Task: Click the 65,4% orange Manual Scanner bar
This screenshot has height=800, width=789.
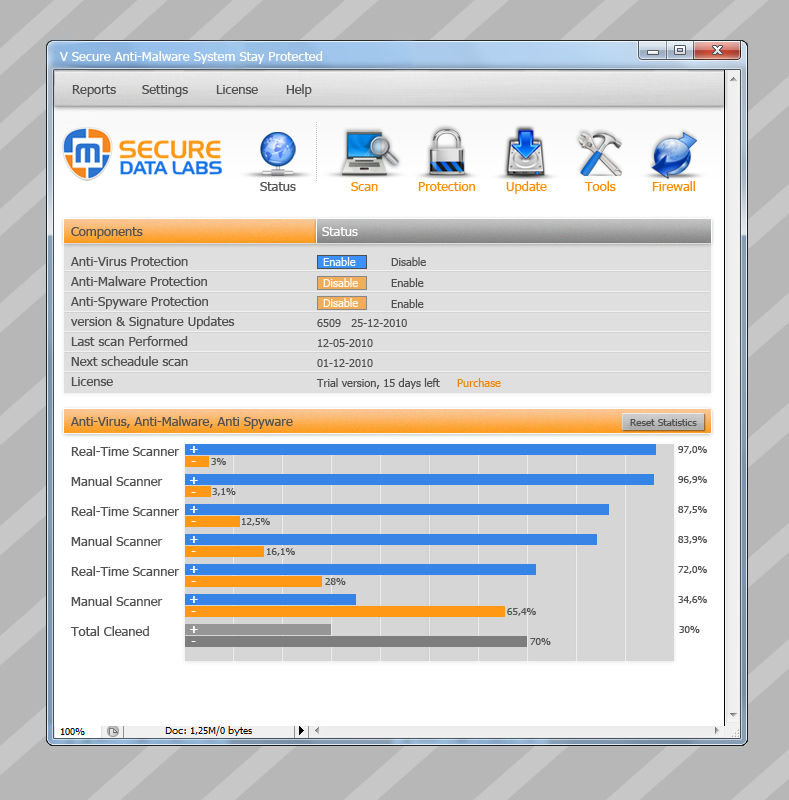Action: pos(345,611)
